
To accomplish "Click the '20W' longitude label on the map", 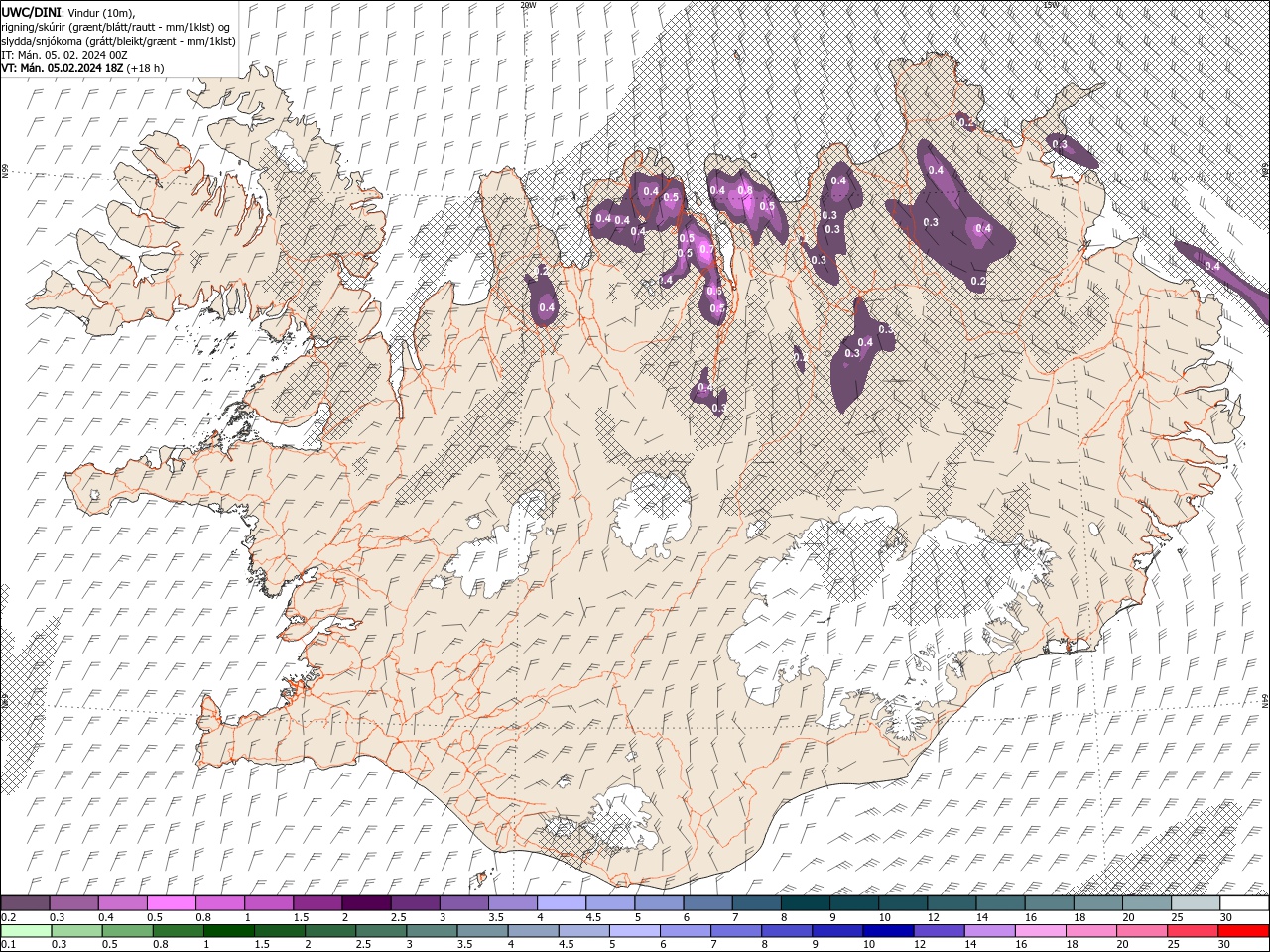I will point(529,5).
